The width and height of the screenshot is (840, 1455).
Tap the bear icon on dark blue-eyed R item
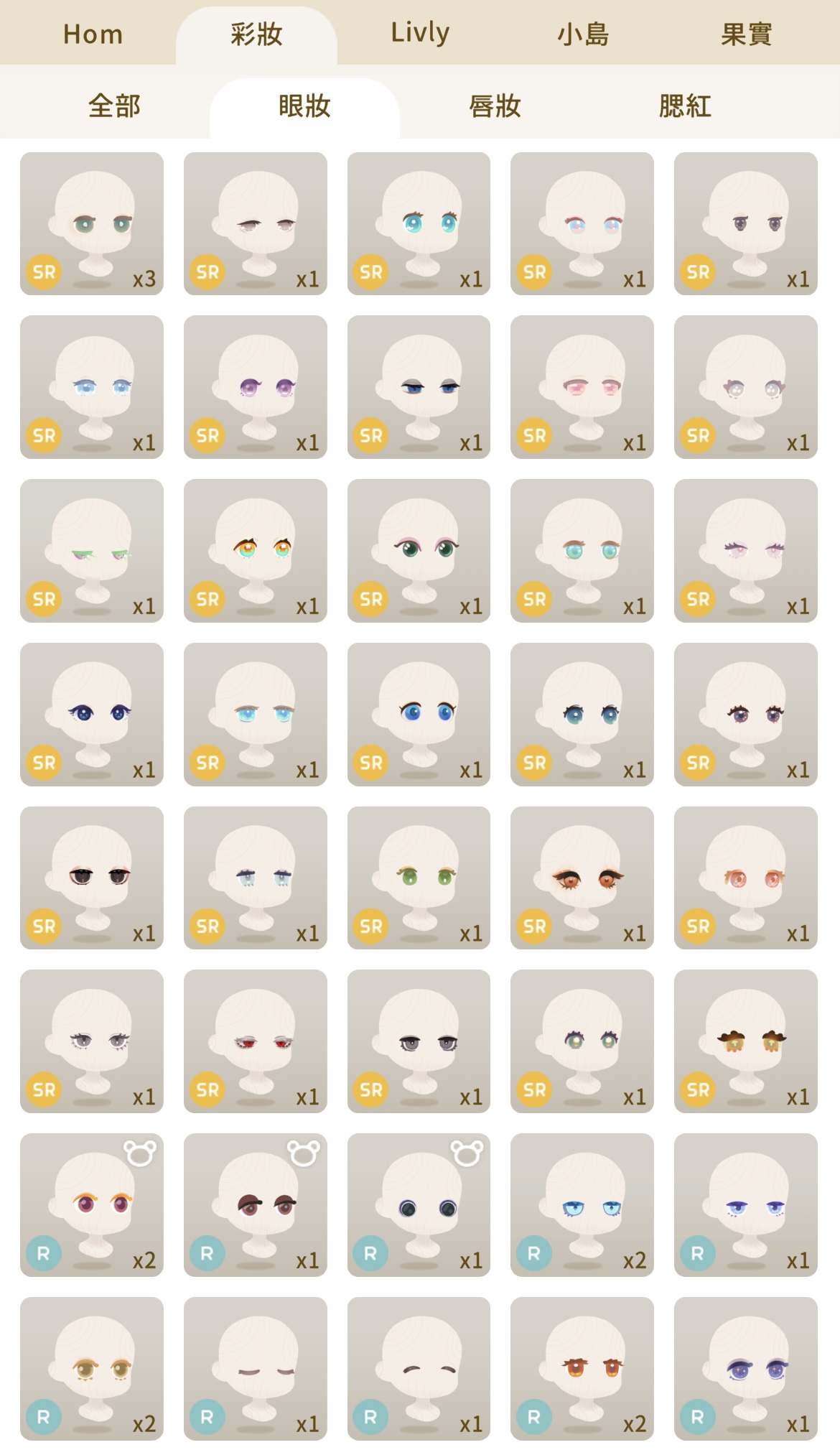coord(467,1153)
